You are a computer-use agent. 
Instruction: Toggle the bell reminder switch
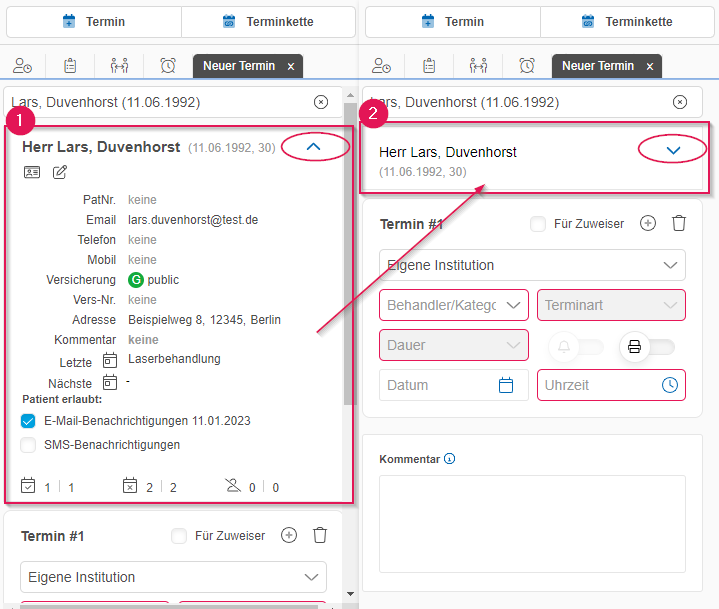[x=577, y=346]
